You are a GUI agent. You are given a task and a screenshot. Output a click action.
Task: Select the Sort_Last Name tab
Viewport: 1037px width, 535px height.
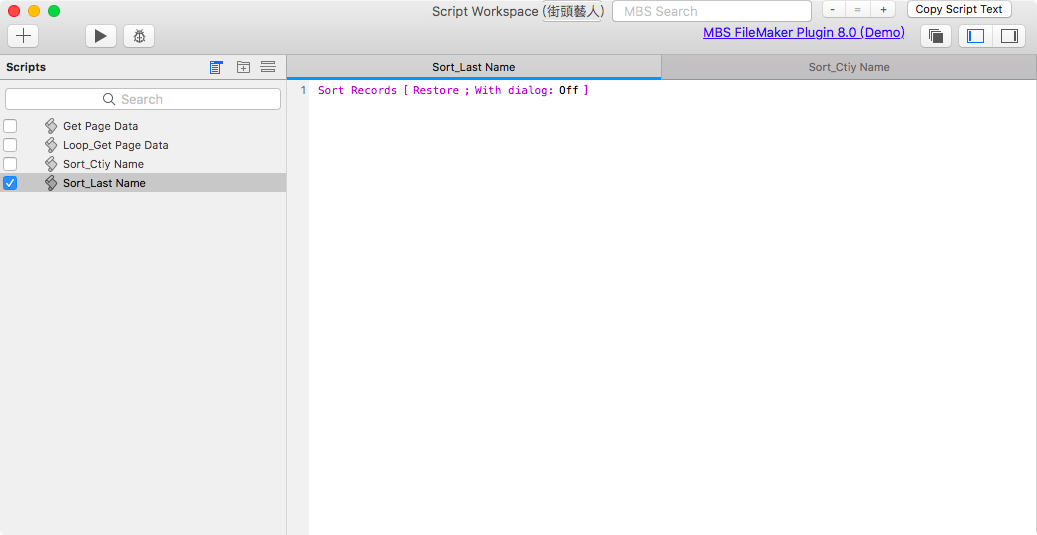(x=474, y=67)
